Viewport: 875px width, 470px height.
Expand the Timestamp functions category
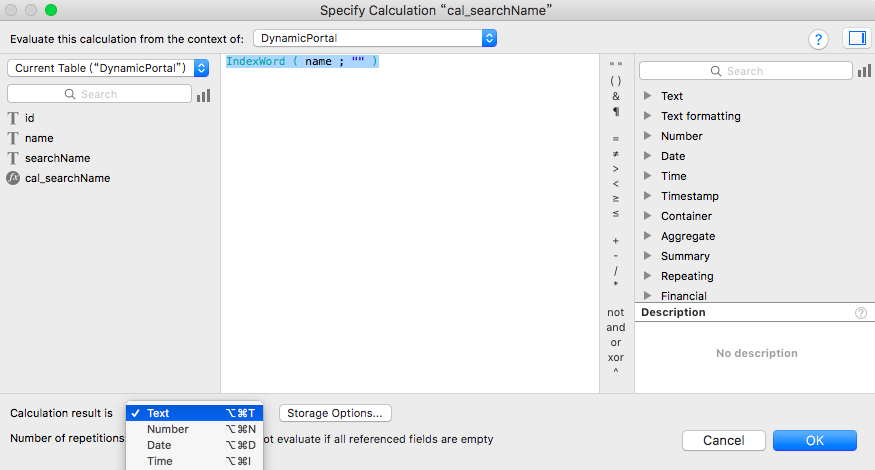point(647,196)
